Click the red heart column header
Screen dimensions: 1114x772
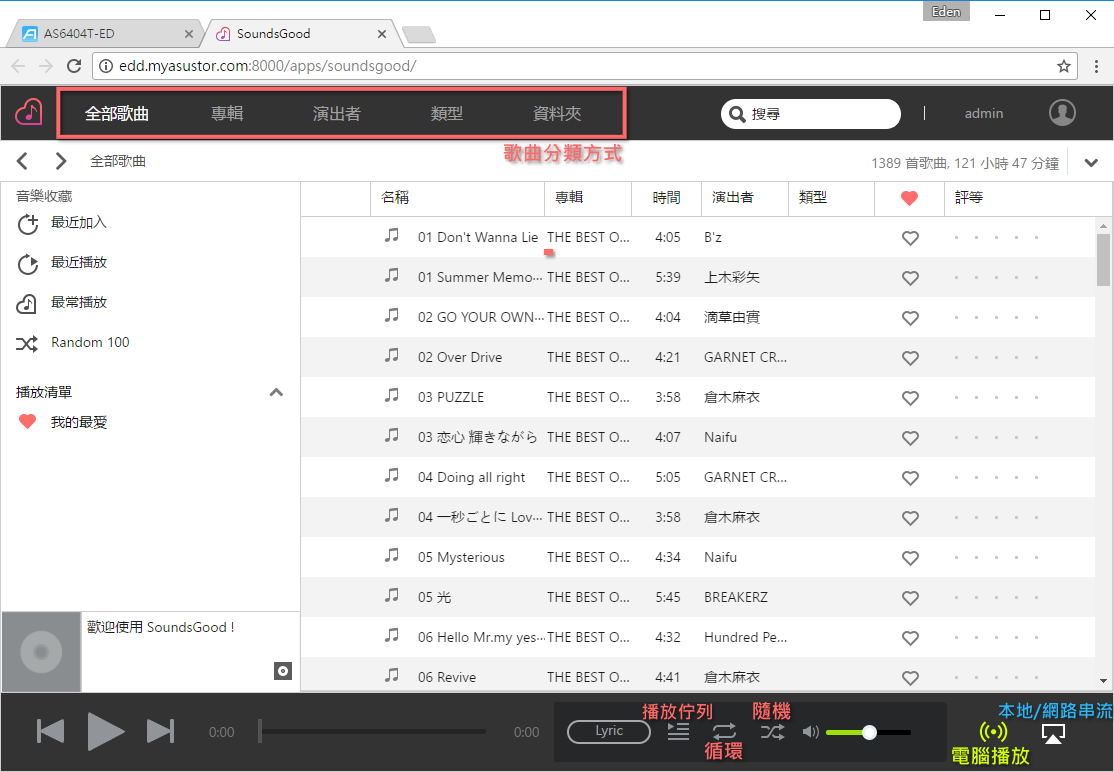[909, 198]
